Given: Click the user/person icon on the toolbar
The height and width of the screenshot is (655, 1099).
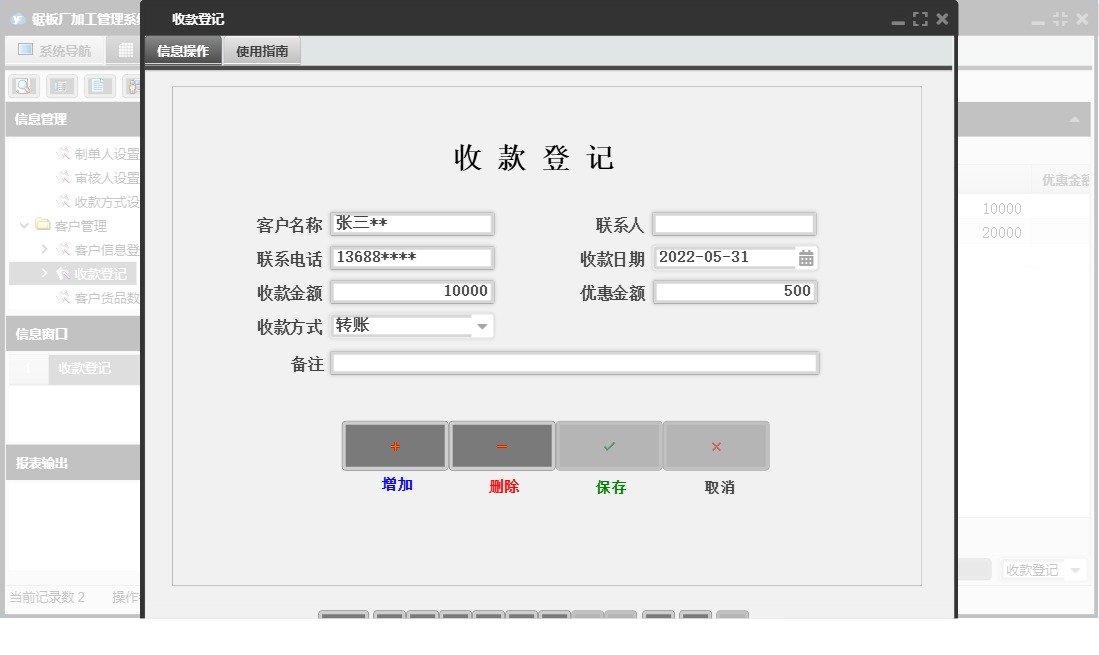Looking at the screenshot, I should (132, 86).
